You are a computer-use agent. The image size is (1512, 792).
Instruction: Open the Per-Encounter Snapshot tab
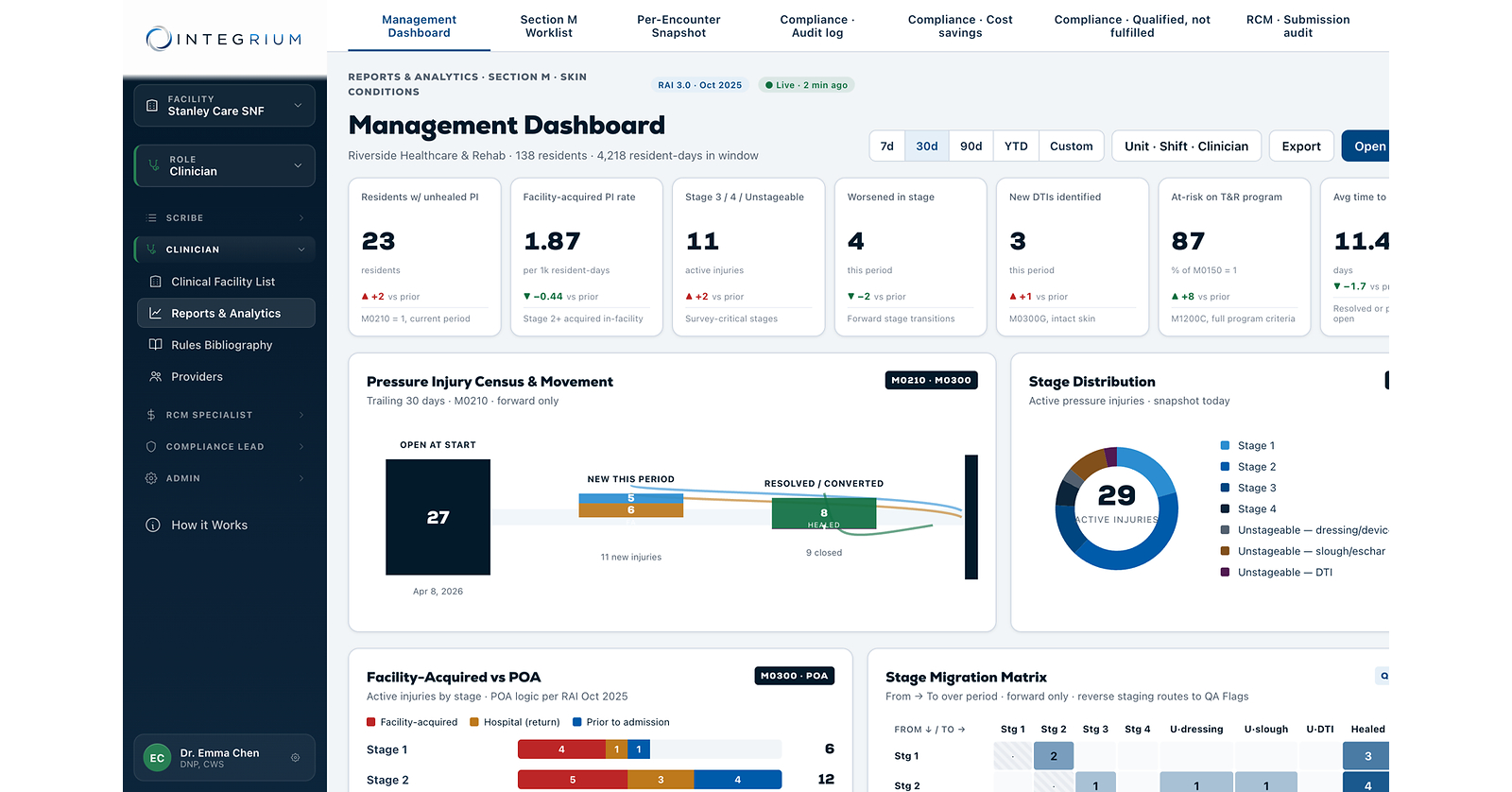679,26
